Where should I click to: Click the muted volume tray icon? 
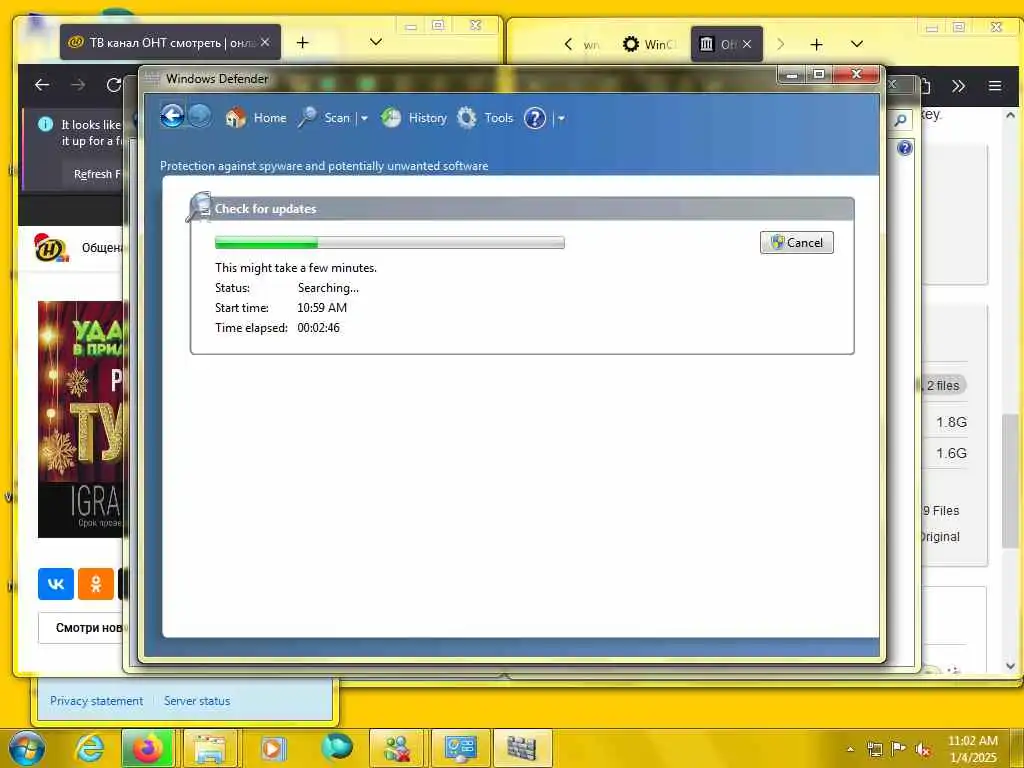pos(923,750)
